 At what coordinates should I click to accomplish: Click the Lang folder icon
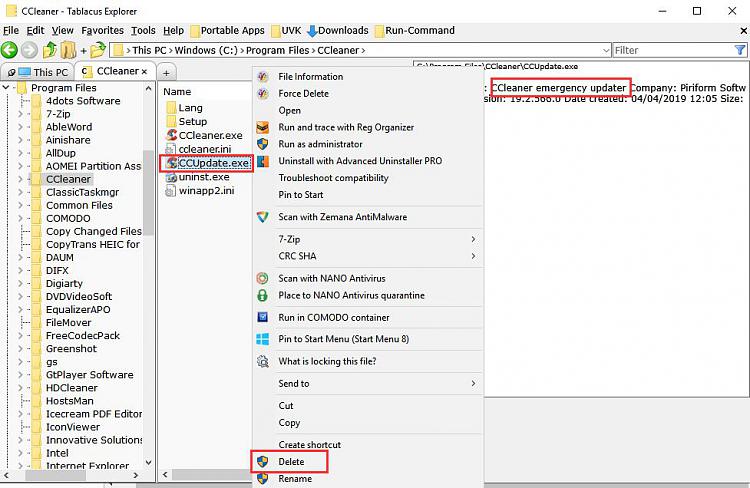click(x=171, y=108)
